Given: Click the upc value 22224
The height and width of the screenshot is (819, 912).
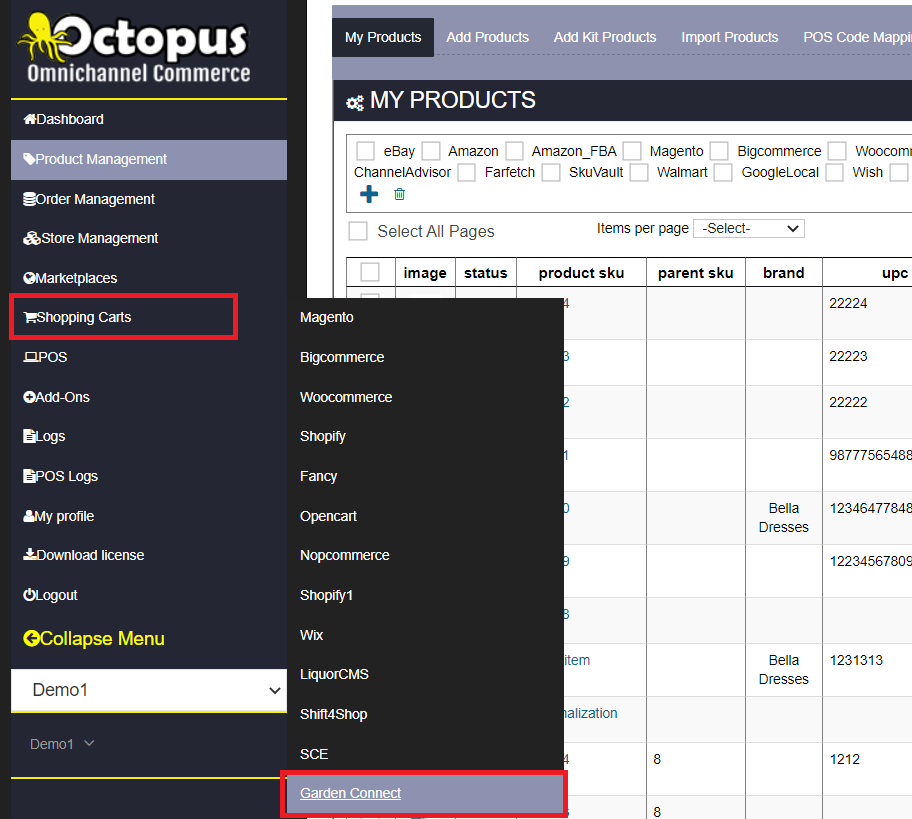Looking at the screenshot, I should [x=848, y=303].
